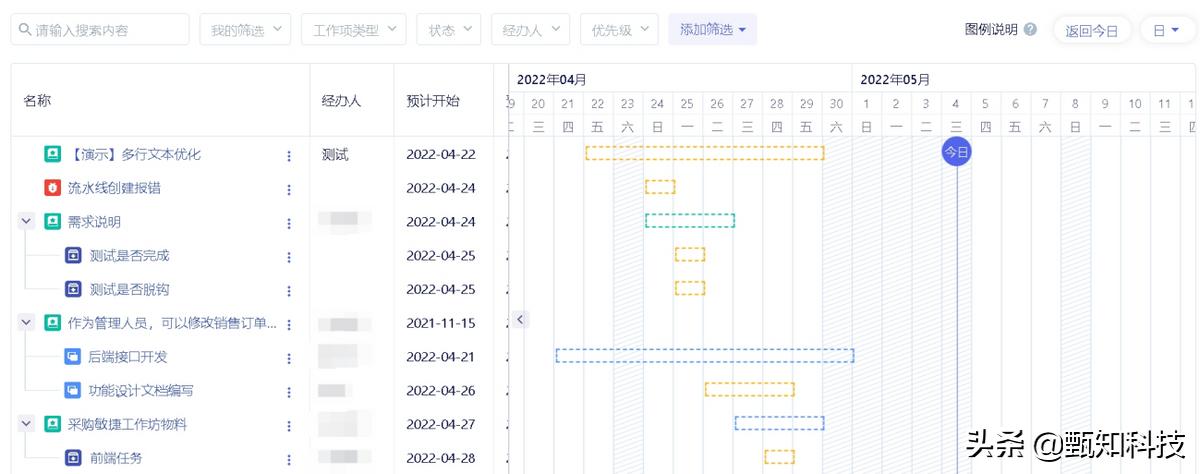Click the task icon beside 测试是否完成
The width and height of the screenshot is (1200, 474).
point(73,256)
